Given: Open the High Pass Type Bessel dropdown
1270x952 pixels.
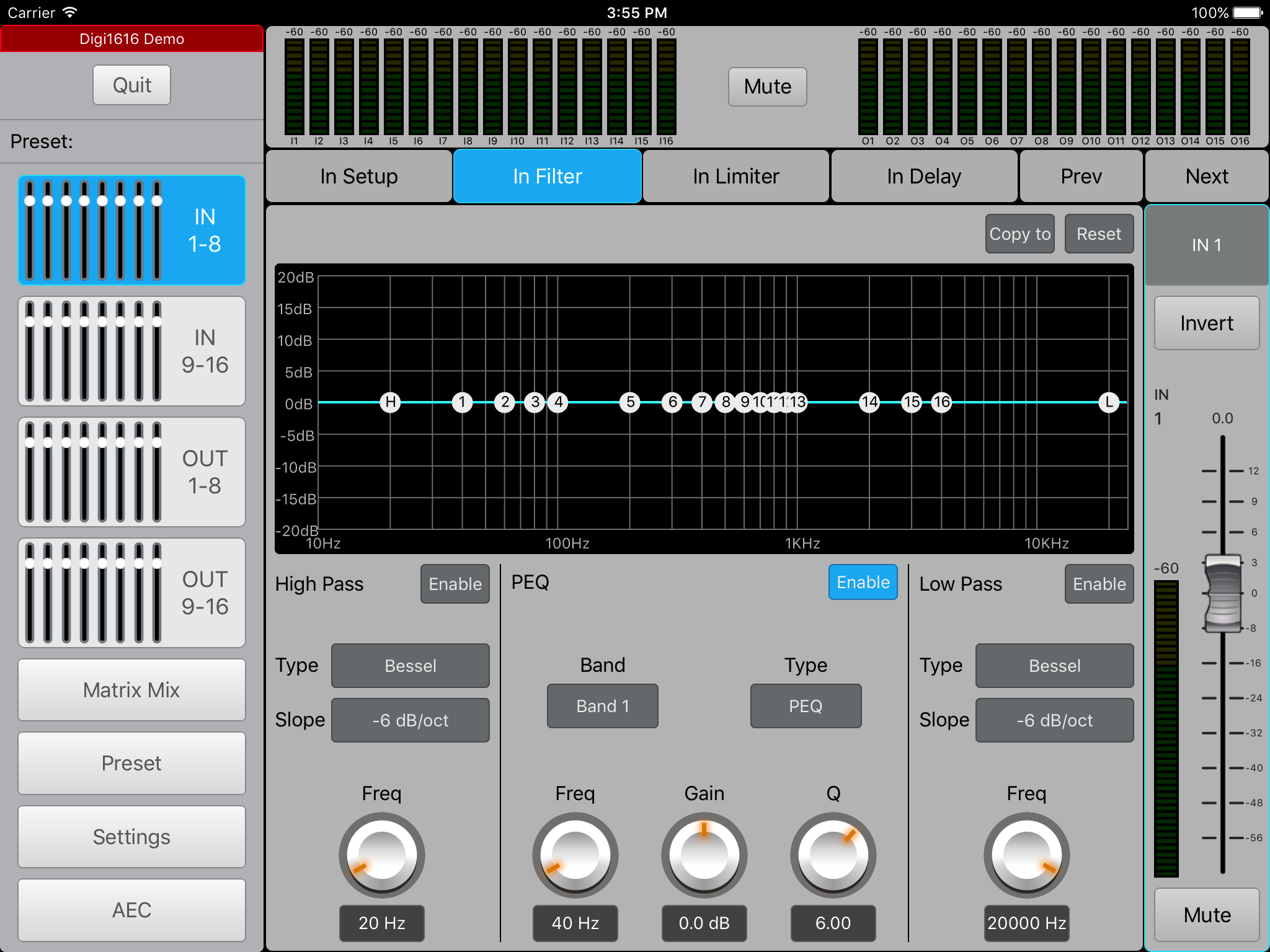Looking at the screenshot, I should pos(411,666).
